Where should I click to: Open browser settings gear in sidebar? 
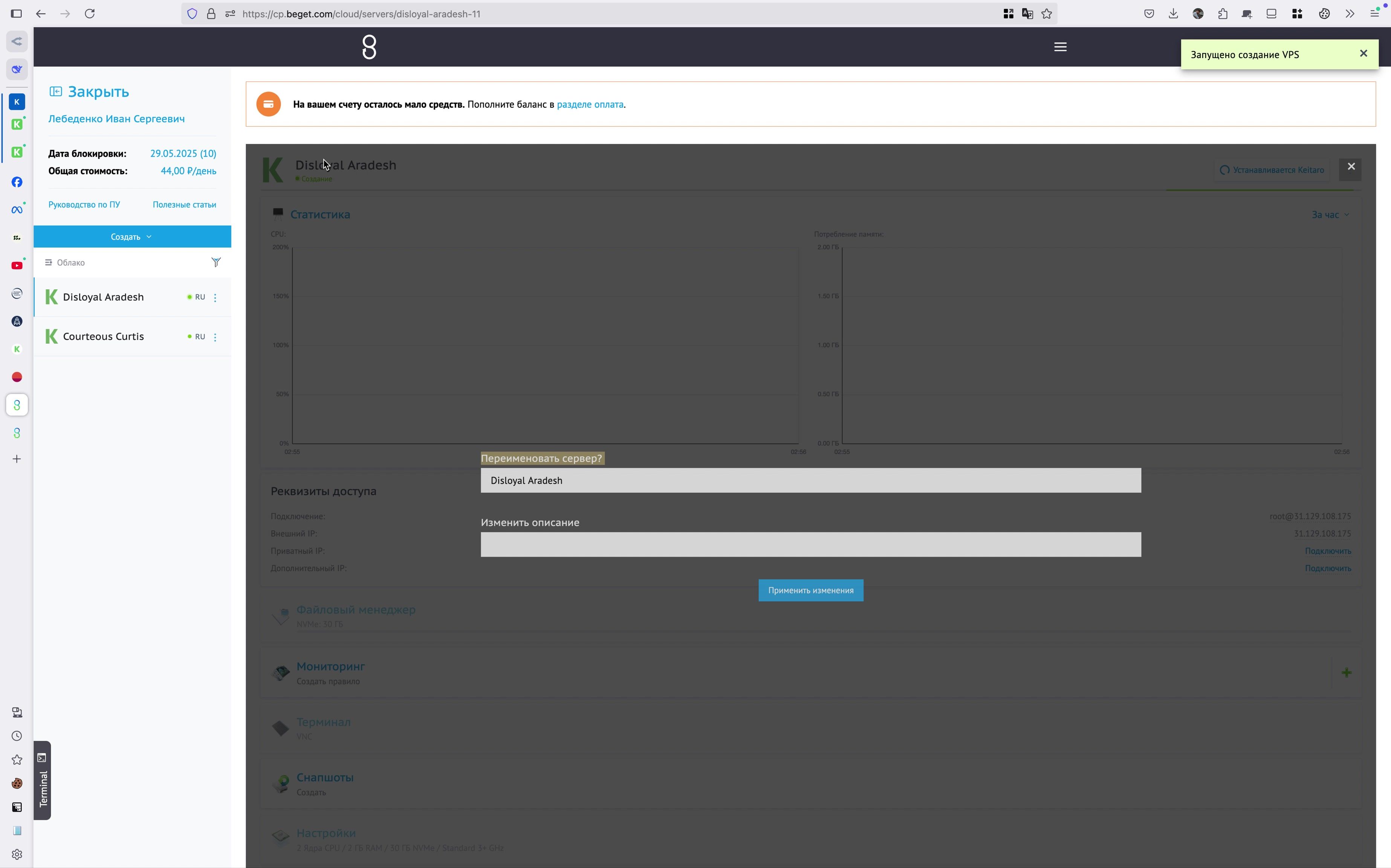click(x=17, y=854)
